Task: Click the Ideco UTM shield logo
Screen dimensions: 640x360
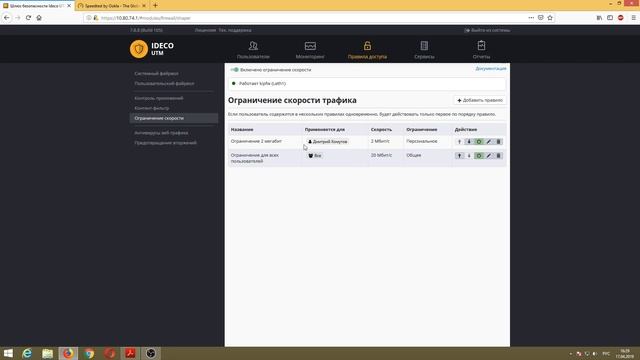Action: point(139,49)
